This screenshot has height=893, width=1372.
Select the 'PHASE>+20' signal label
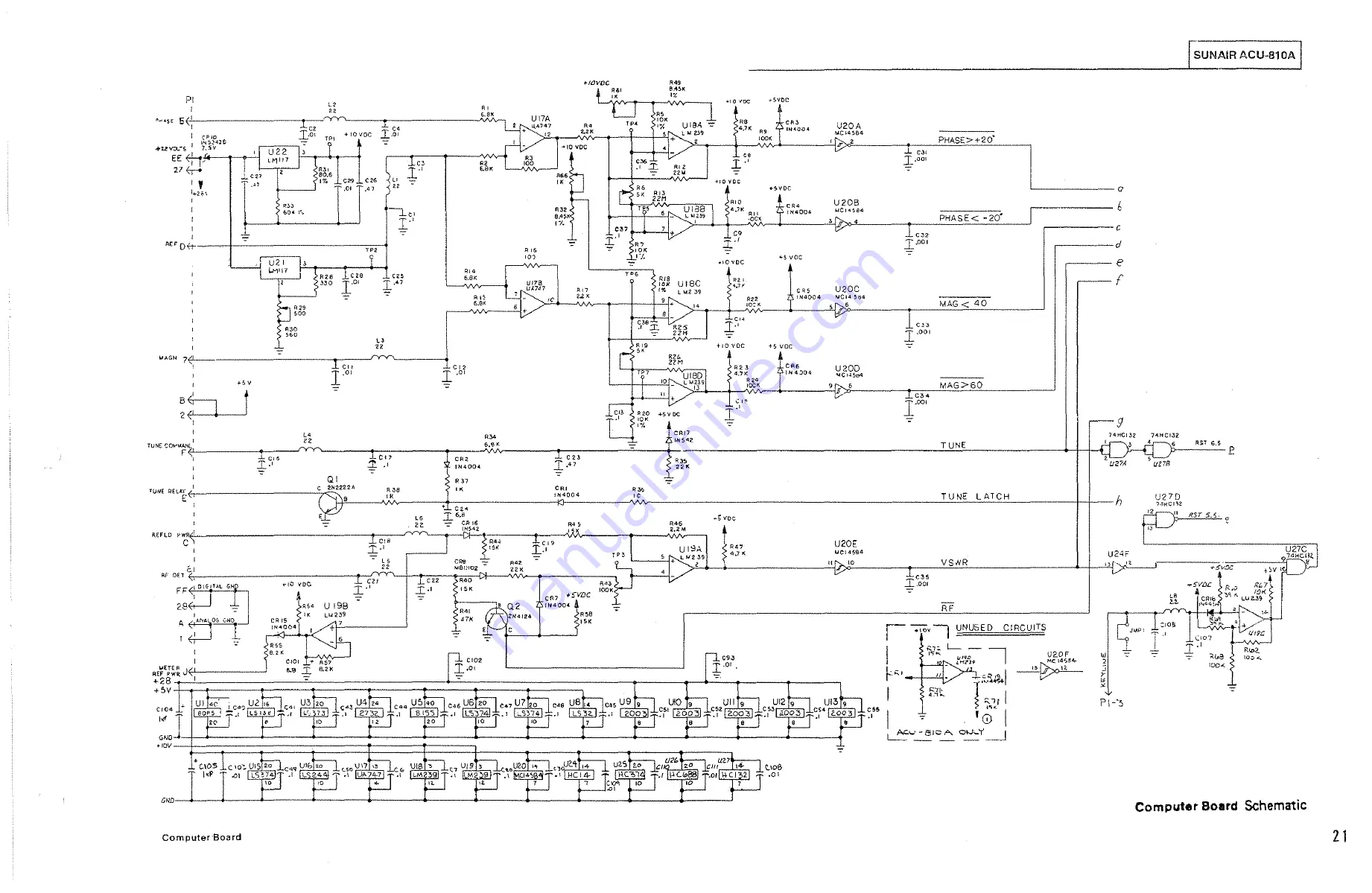pyautogui.click(x=966, y=139)
